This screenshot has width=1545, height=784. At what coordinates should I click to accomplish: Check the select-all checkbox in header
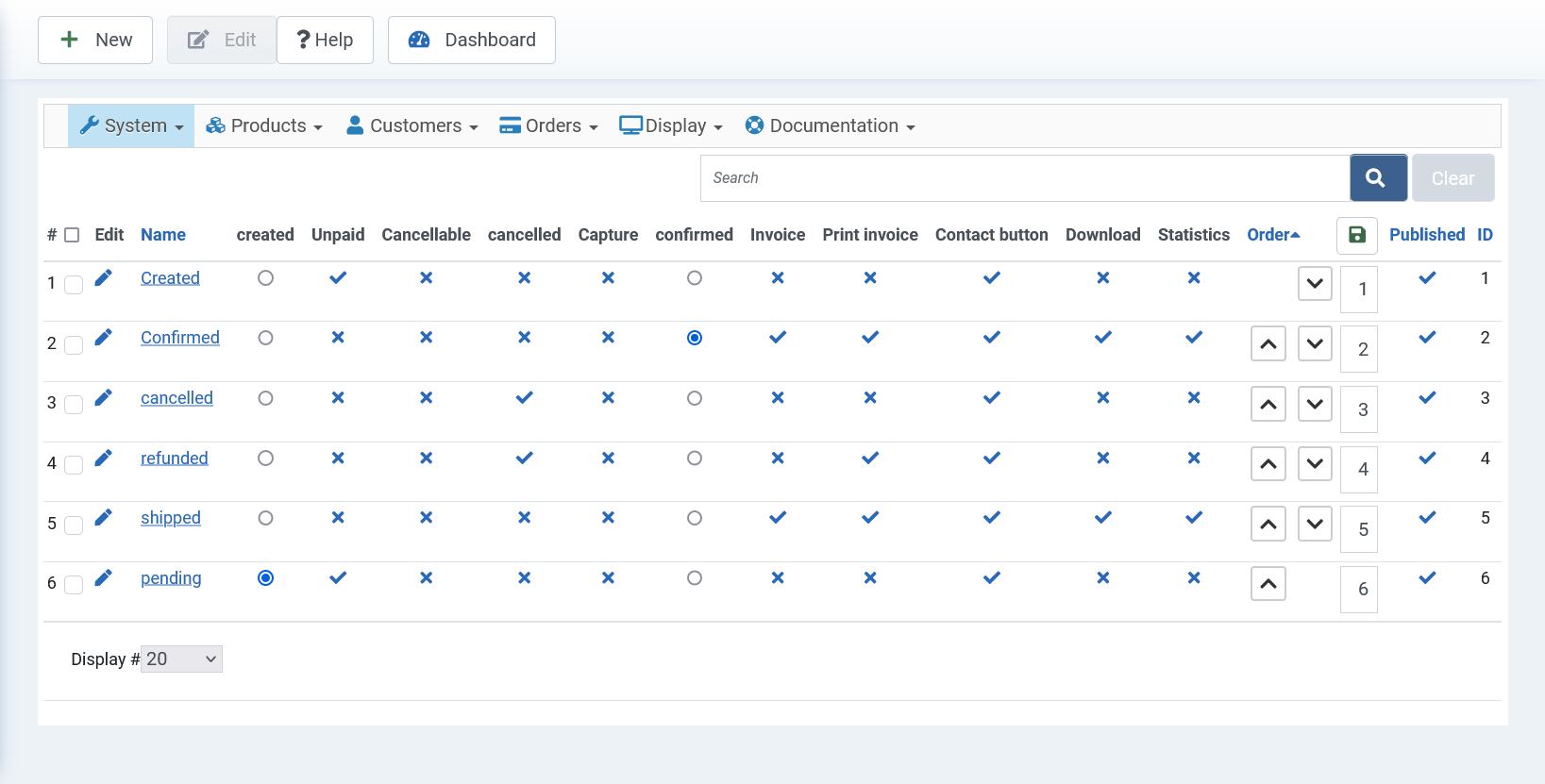point(72,235)
